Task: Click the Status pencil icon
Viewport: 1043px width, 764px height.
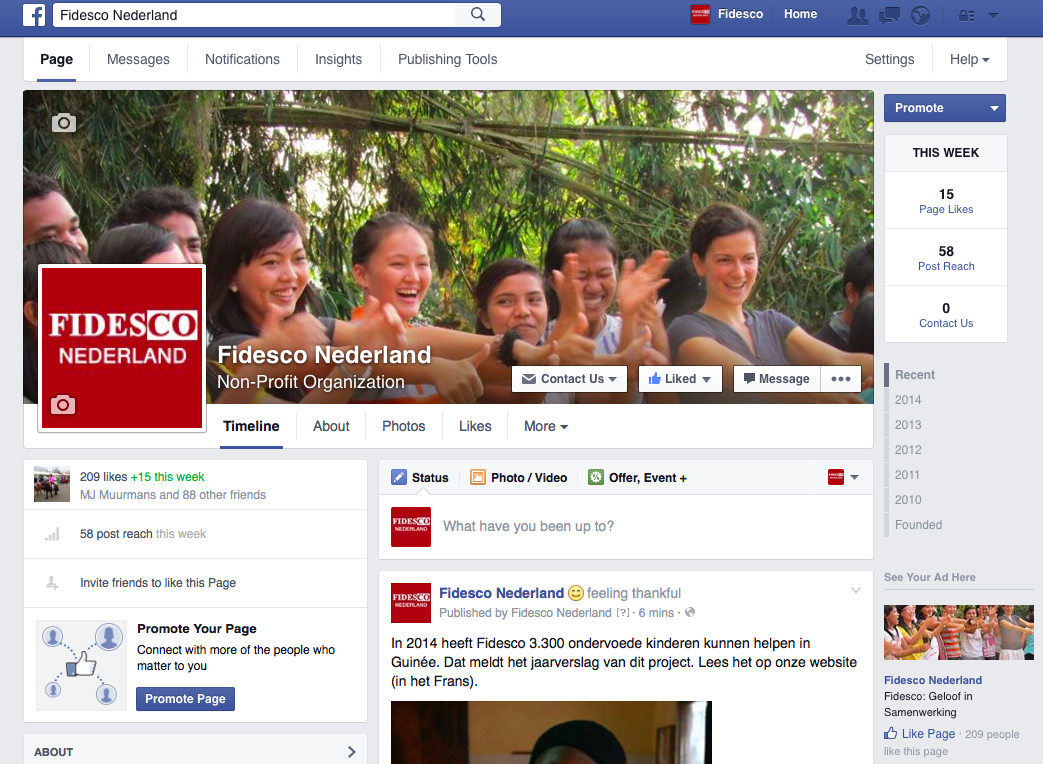Action: [398, 477]
